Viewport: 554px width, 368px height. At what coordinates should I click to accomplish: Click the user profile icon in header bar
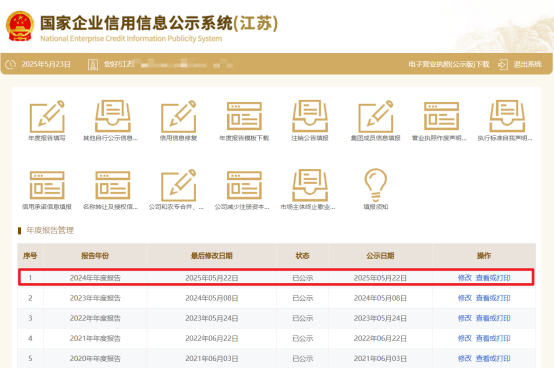(93, 64)
